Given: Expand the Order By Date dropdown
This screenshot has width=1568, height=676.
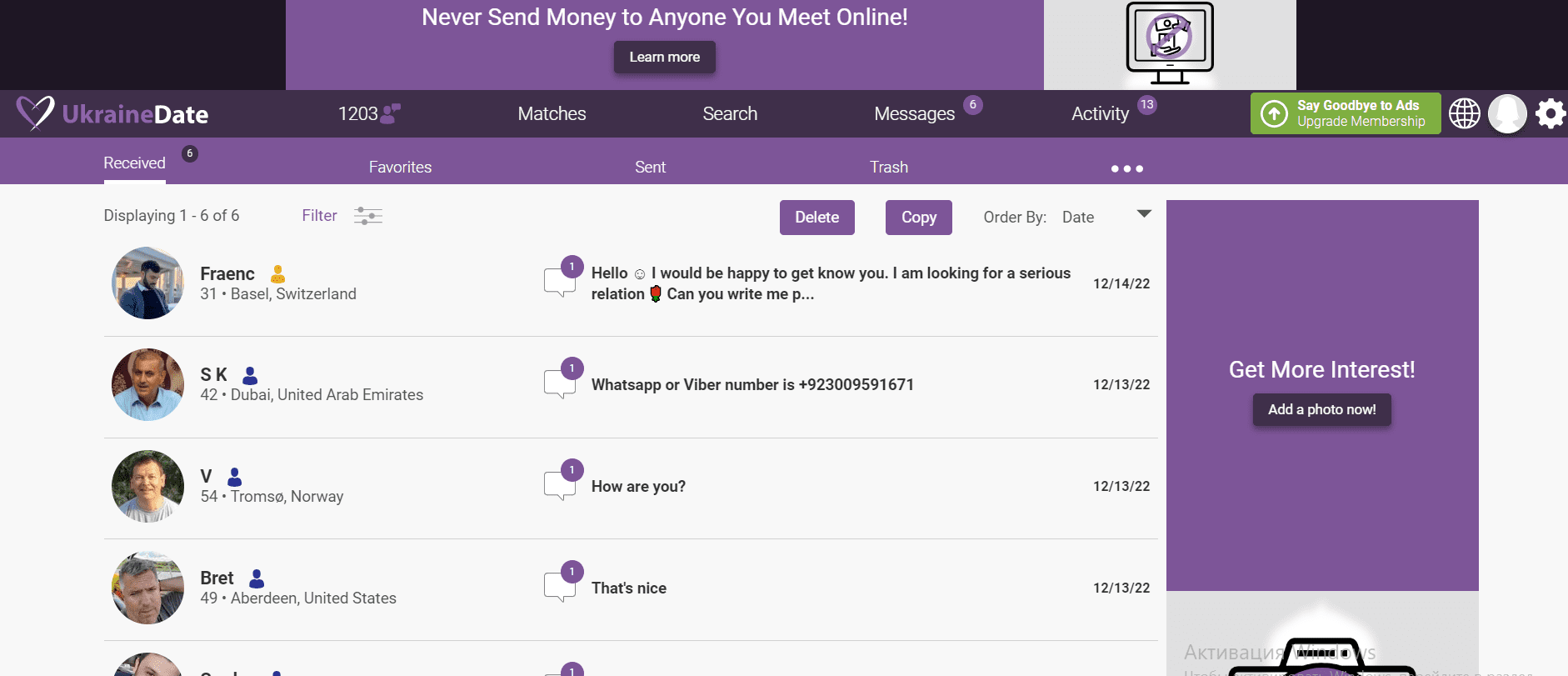Looking at the screenshot, I should (1144, 215).
